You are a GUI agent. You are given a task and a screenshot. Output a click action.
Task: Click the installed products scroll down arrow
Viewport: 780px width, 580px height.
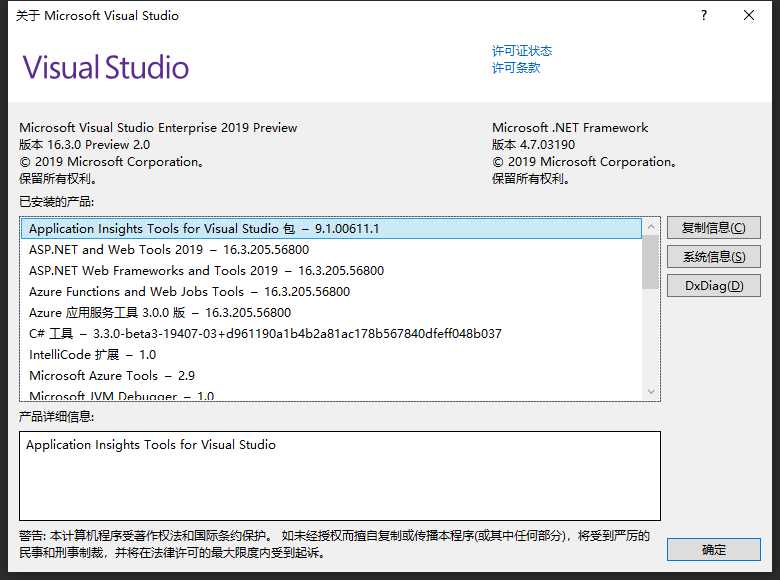(651, 392)
